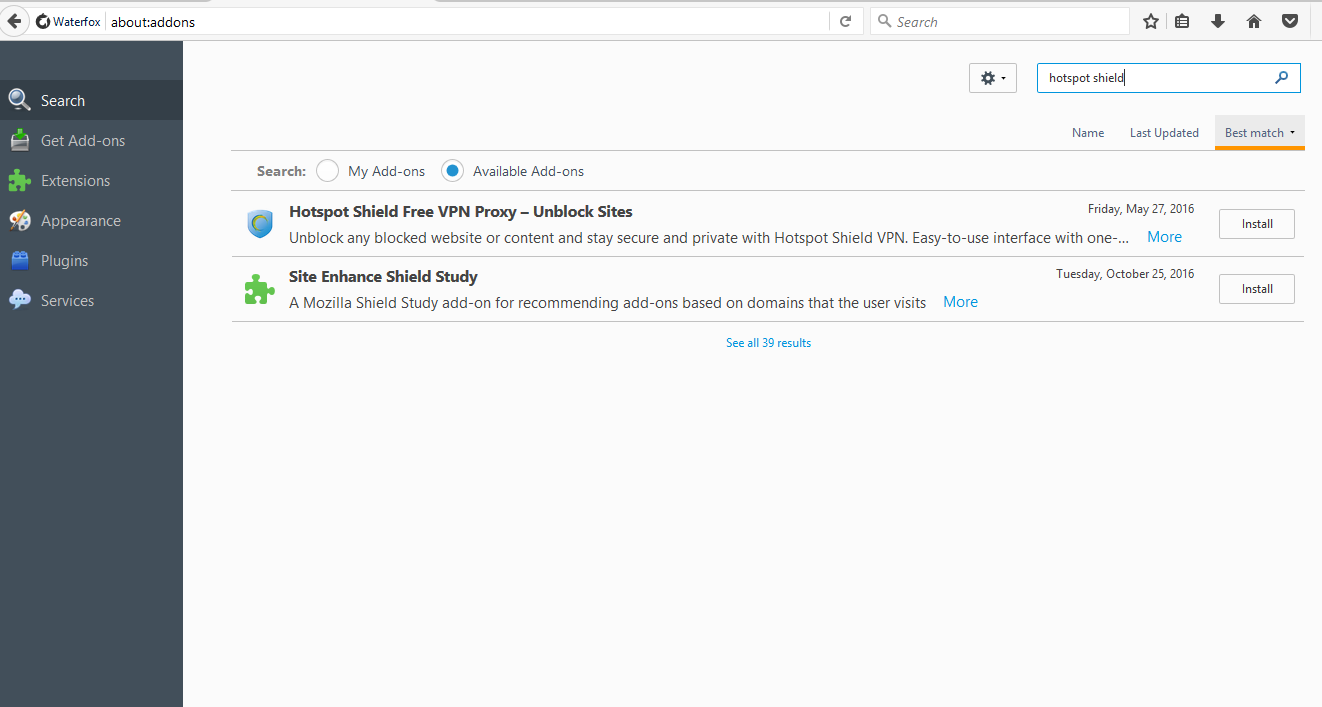This screenshot has width=1322, height=707.
Task: Click the Hotspot Shield description text
Action: click(x=709, y=238)
